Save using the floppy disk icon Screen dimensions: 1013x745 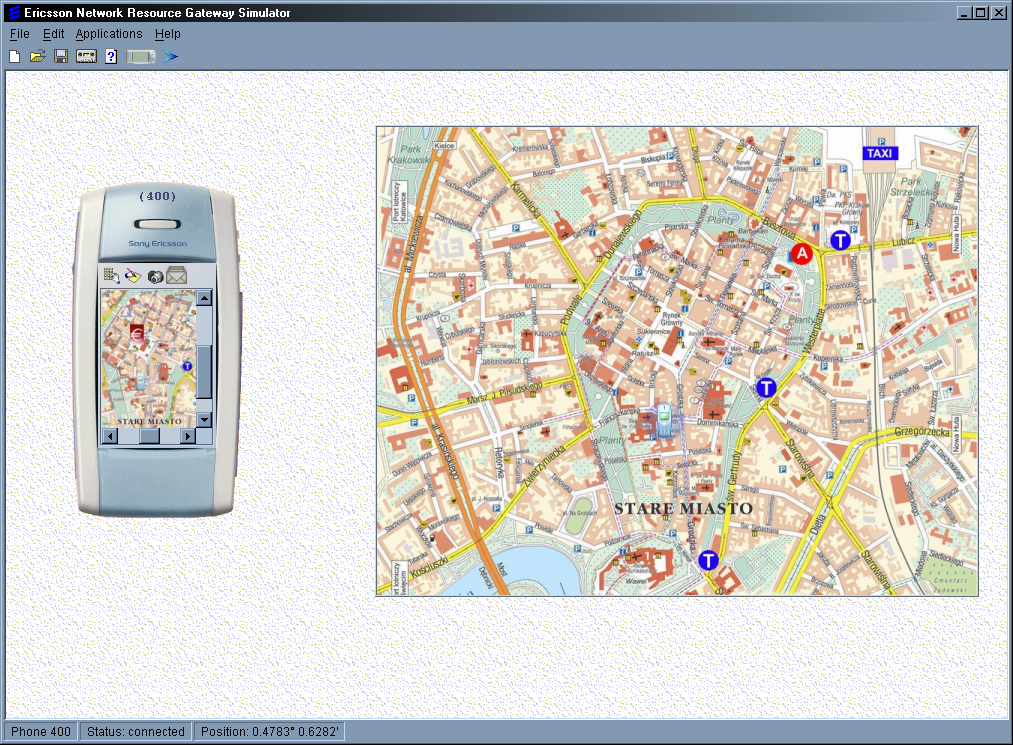point(61,57)
